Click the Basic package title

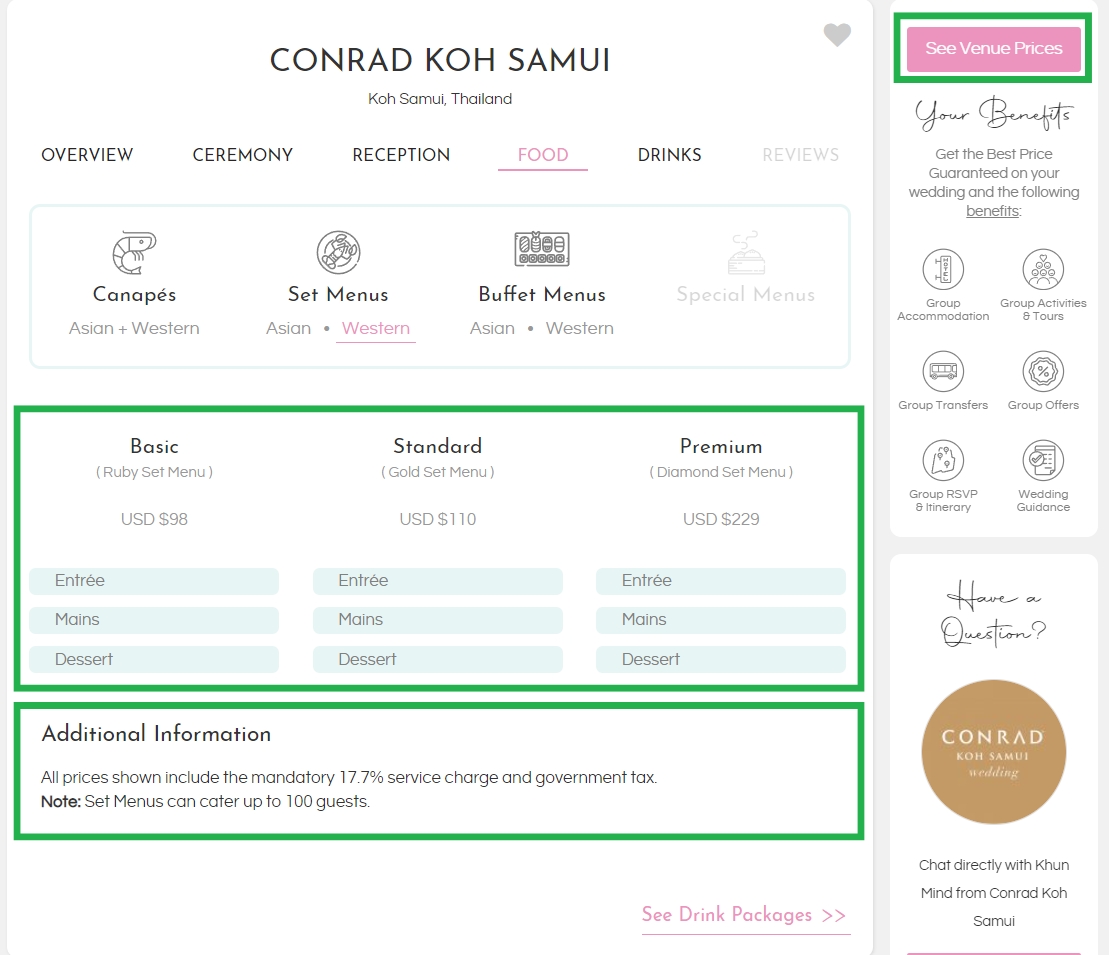[x=154, y=446]
